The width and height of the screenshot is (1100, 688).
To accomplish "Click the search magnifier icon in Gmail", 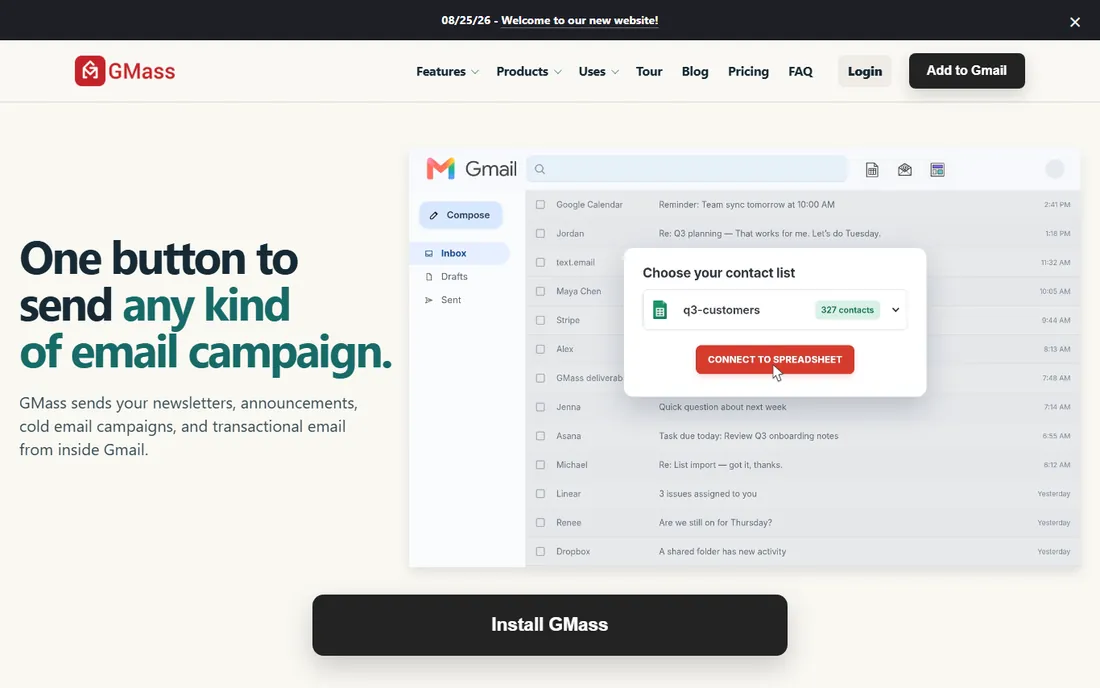I will click(539, 169).
